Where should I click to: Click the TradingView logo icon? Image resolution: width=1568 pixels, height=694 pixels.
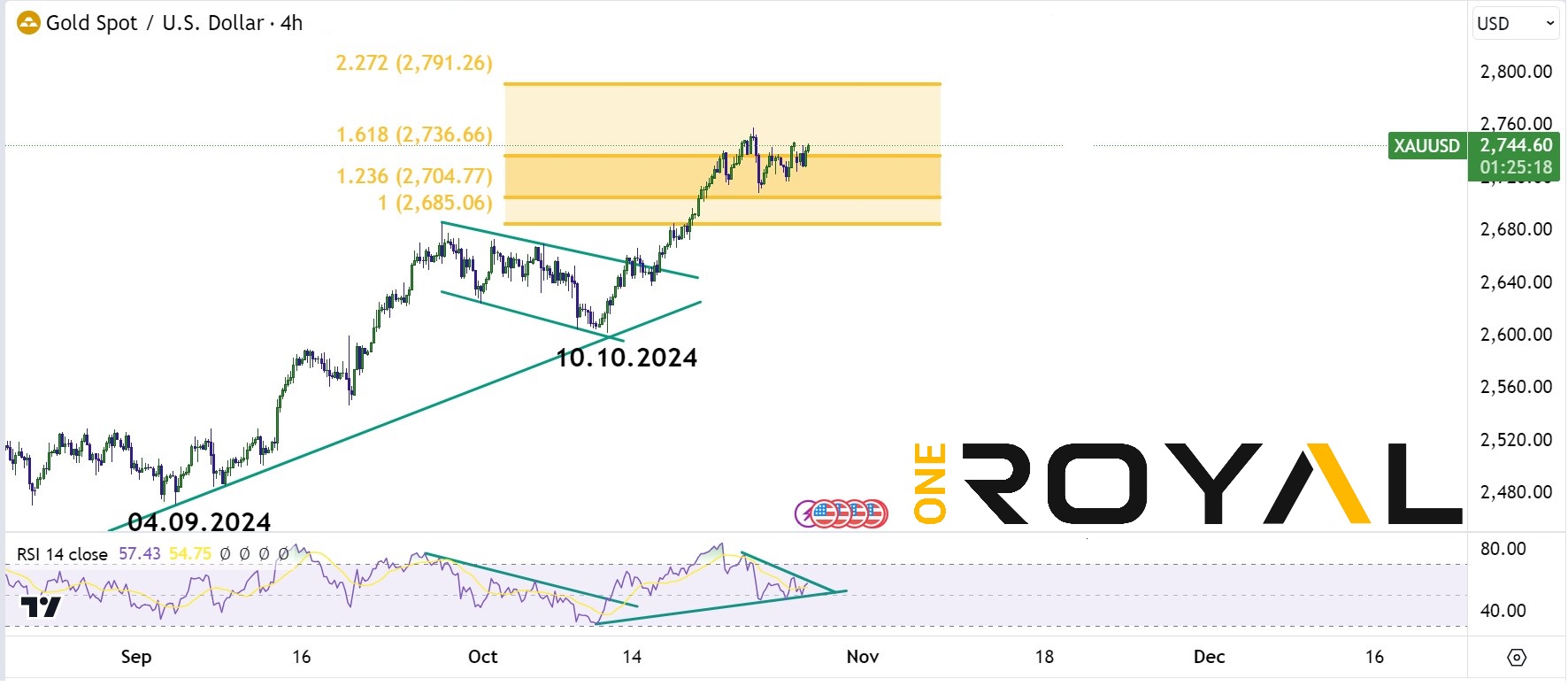[41, 606]
